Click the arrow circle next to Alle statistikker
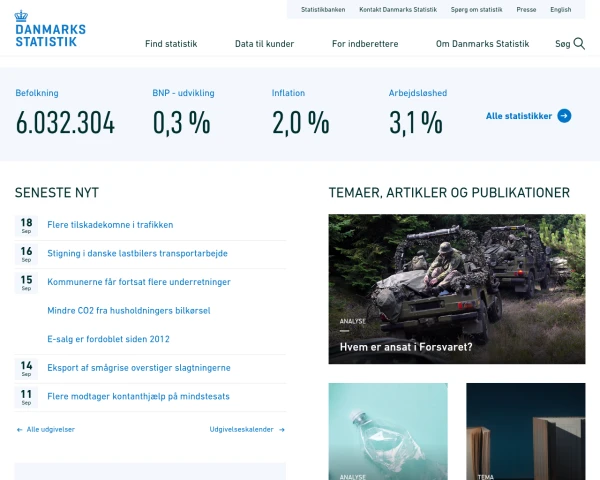The image size is (600, 480). (564, 116)
